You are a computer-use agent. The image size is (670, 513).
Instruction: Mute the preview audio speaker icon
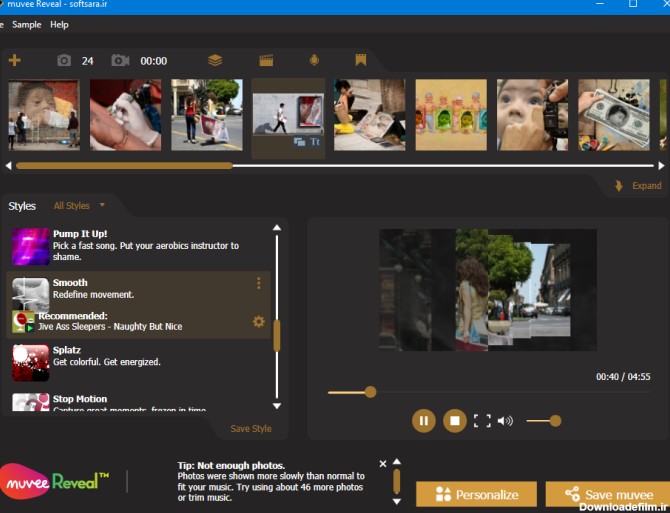(x=505, y=421)
